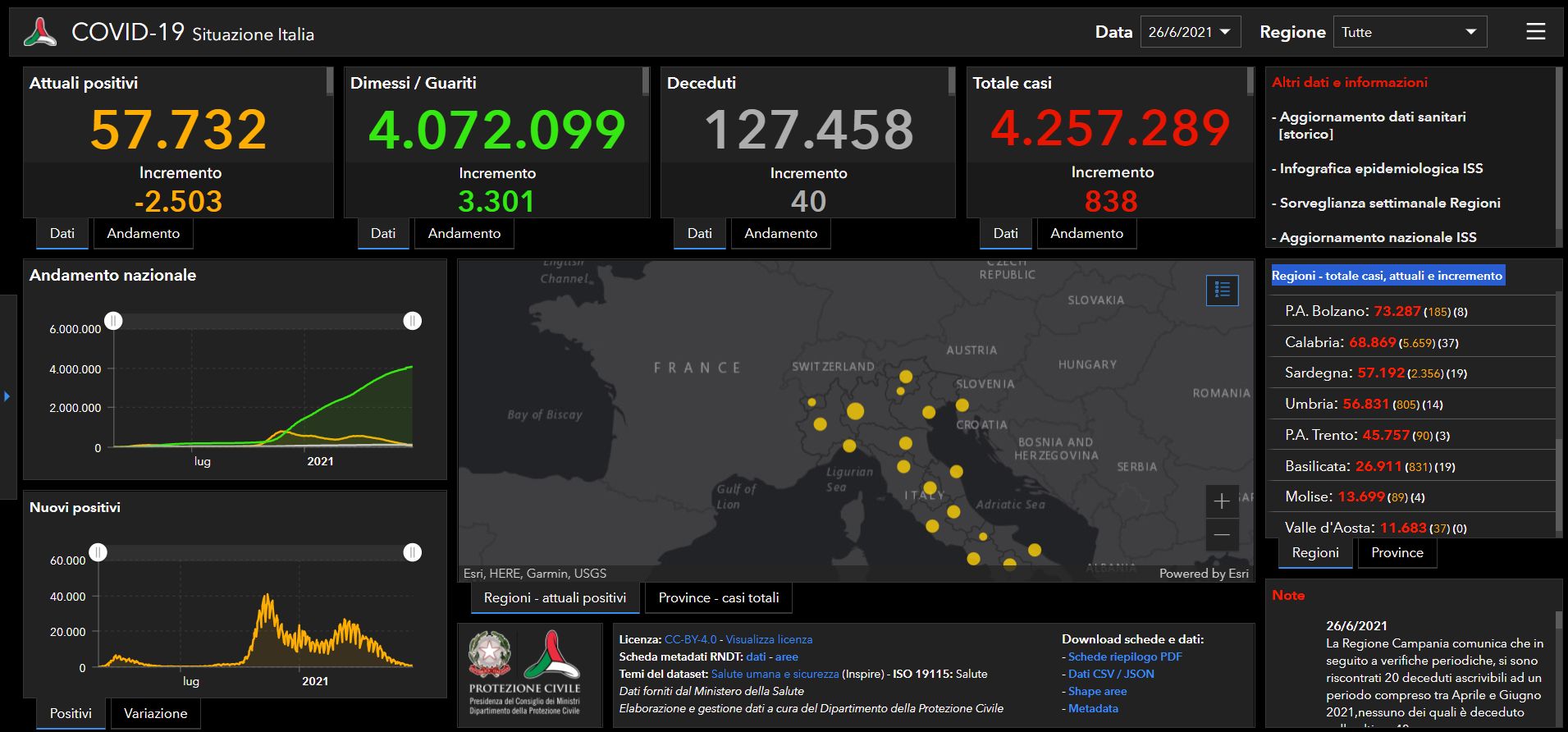Open the Regione dropdown showing Tutte
Viewport: 1568px width, 732px height.
pyautogui.click(x=1409, y=32)
